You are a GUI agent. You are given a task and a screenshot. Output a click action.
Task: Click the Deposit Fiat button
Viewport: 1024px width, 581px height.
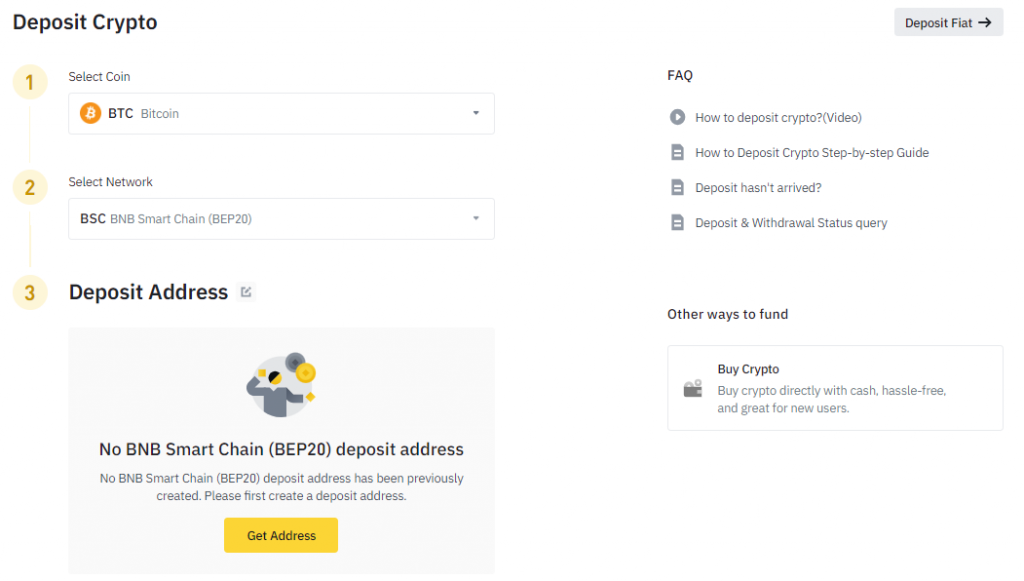[x=948, y=22]
